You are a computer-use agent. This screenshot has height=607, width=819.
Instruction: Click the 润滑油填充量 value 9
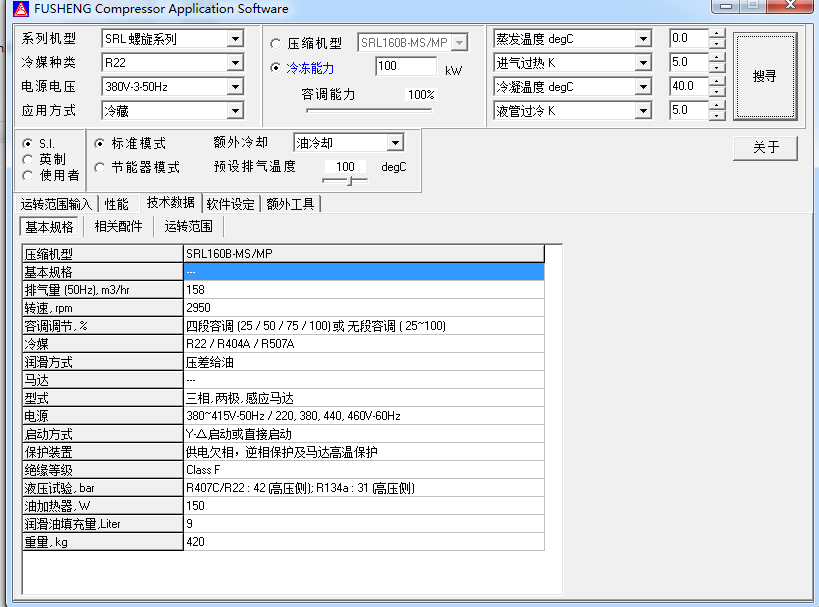(x=364, y=524)
